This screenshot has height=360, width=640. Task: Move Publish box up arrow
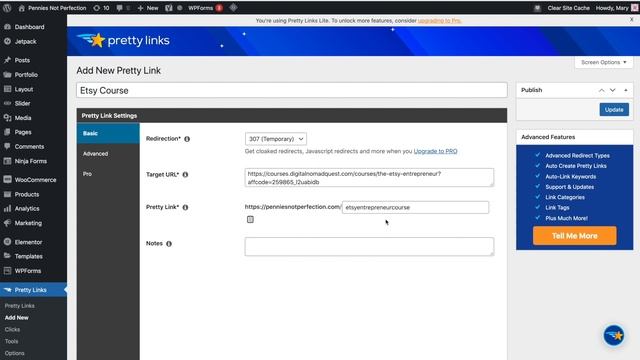point(602,90)
